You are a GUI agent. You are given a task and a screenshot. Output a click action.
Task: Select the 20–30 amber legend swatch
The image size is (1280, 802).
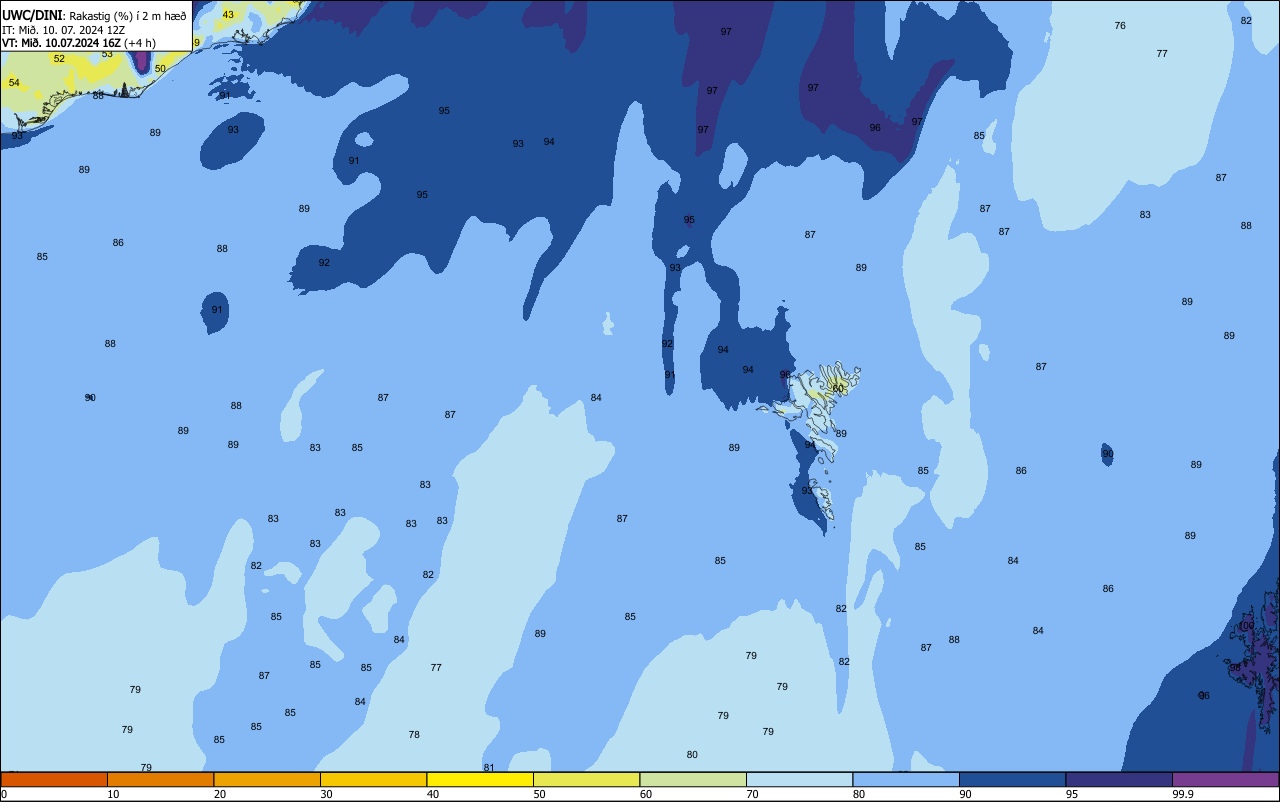click(x=267, y=779)
